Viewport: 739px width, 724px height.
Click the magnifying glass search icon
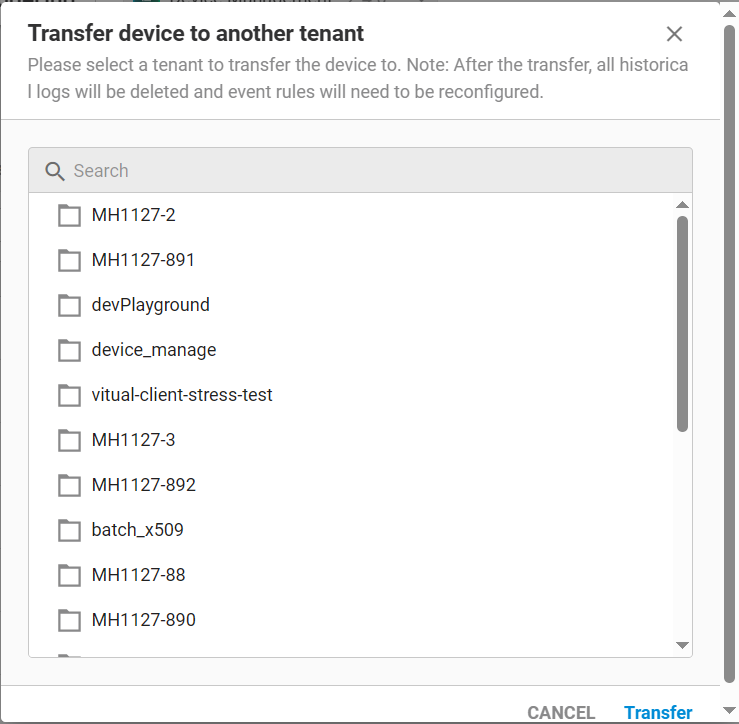coord(55,171)
